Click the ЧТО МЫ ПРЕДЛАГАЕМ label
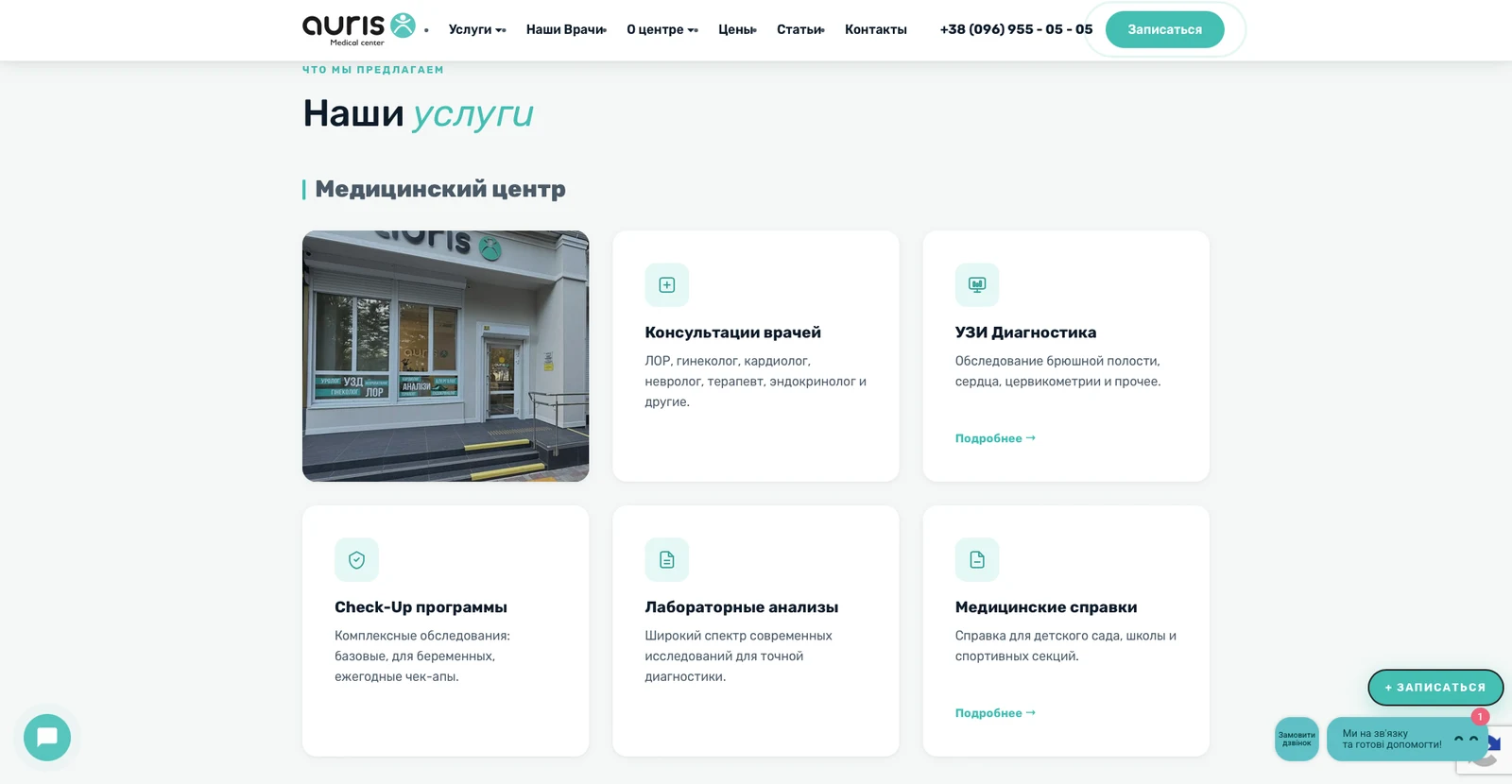 [x=372, y=70]
